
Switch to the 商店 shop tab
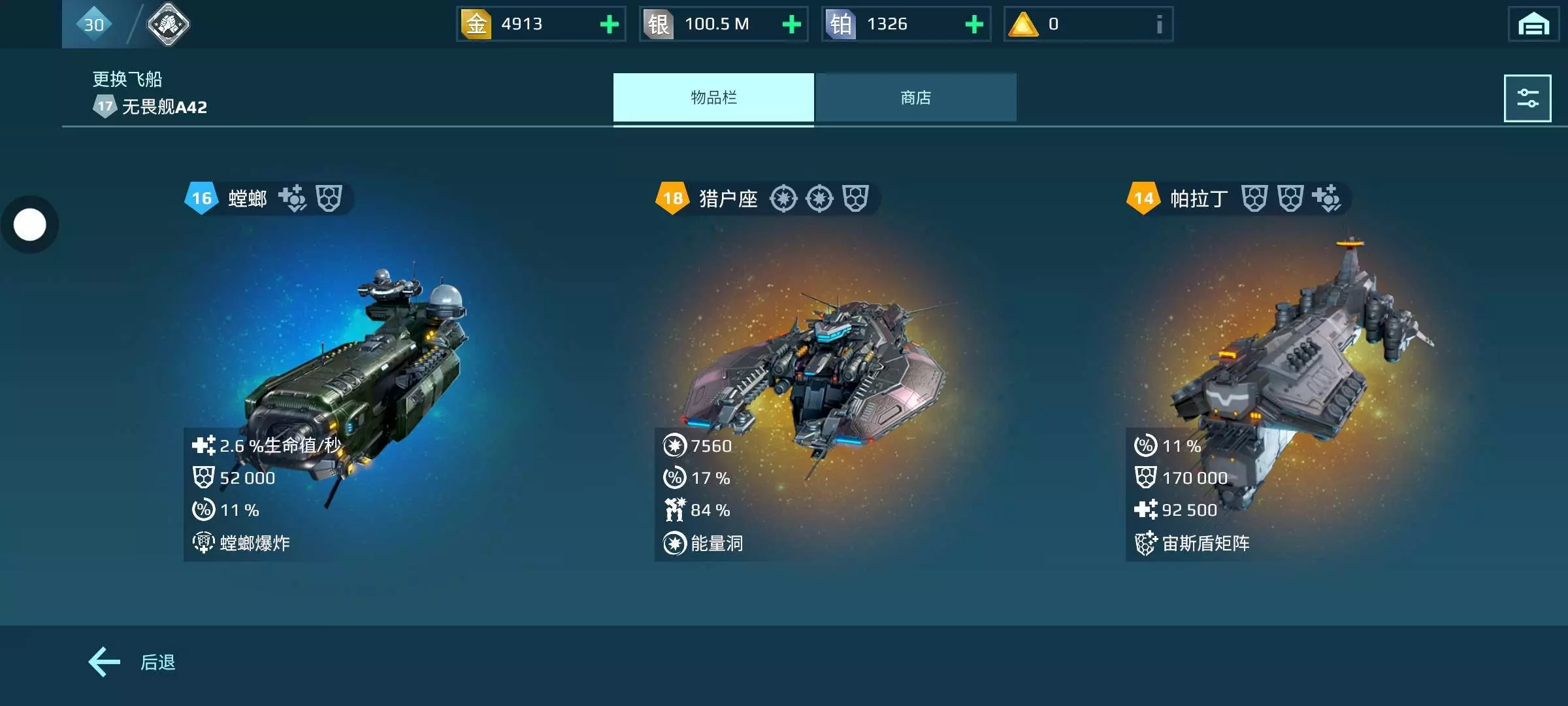[916, 97]
